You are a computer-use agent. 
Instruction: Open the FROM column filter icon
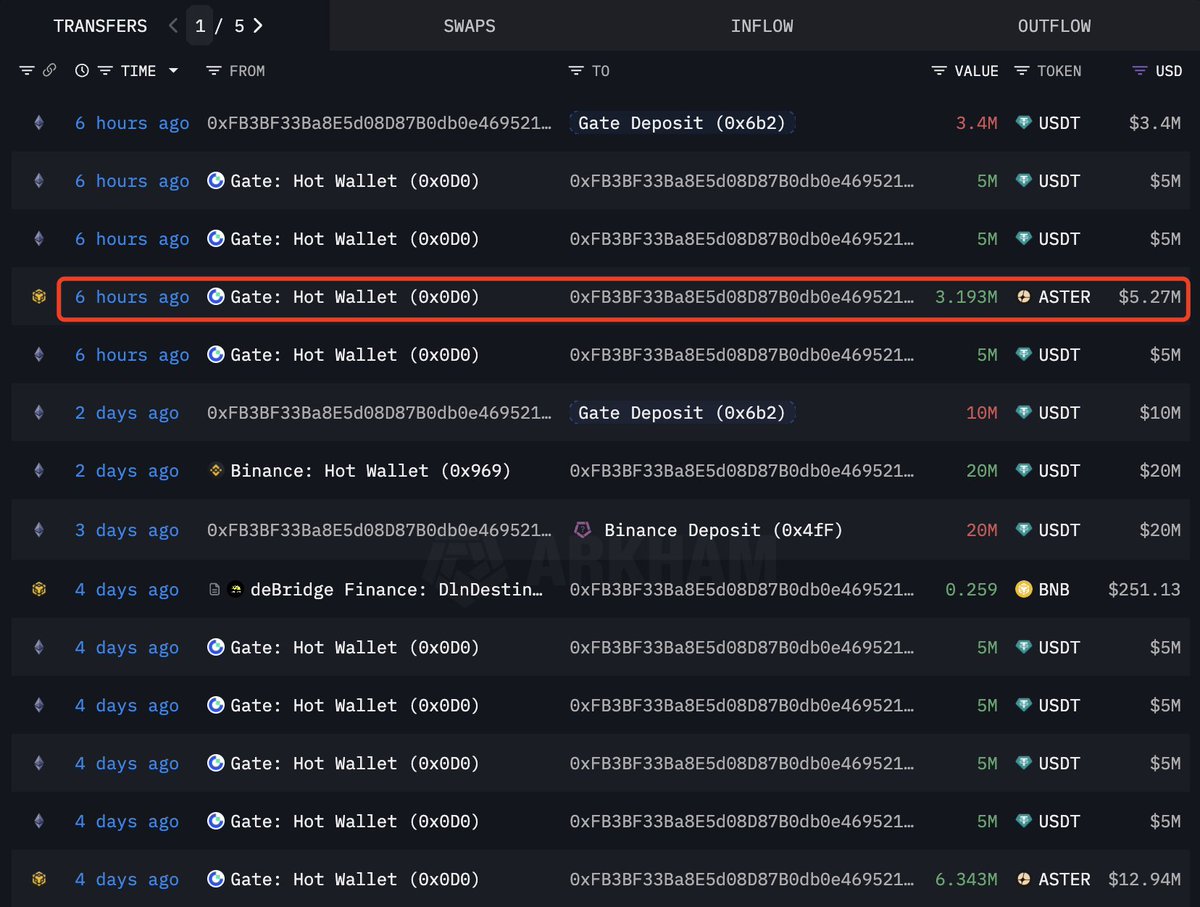(x=213, y=71)
